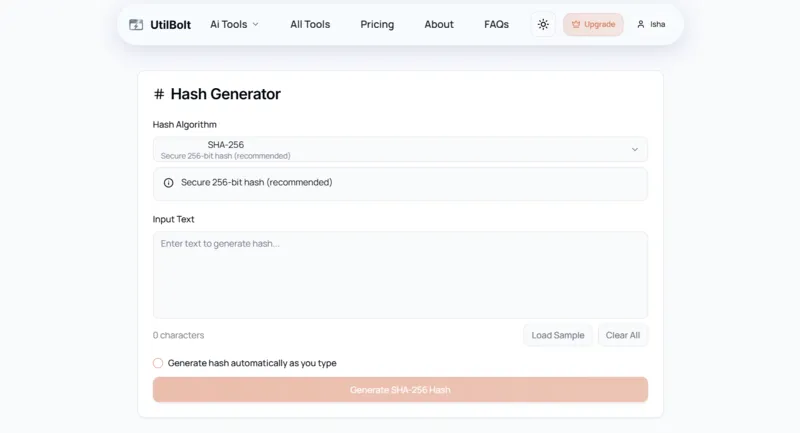Viewport: 800px width, 433px height.
Task: Click the user profile icon next to Isha
Action: [641, 24]
